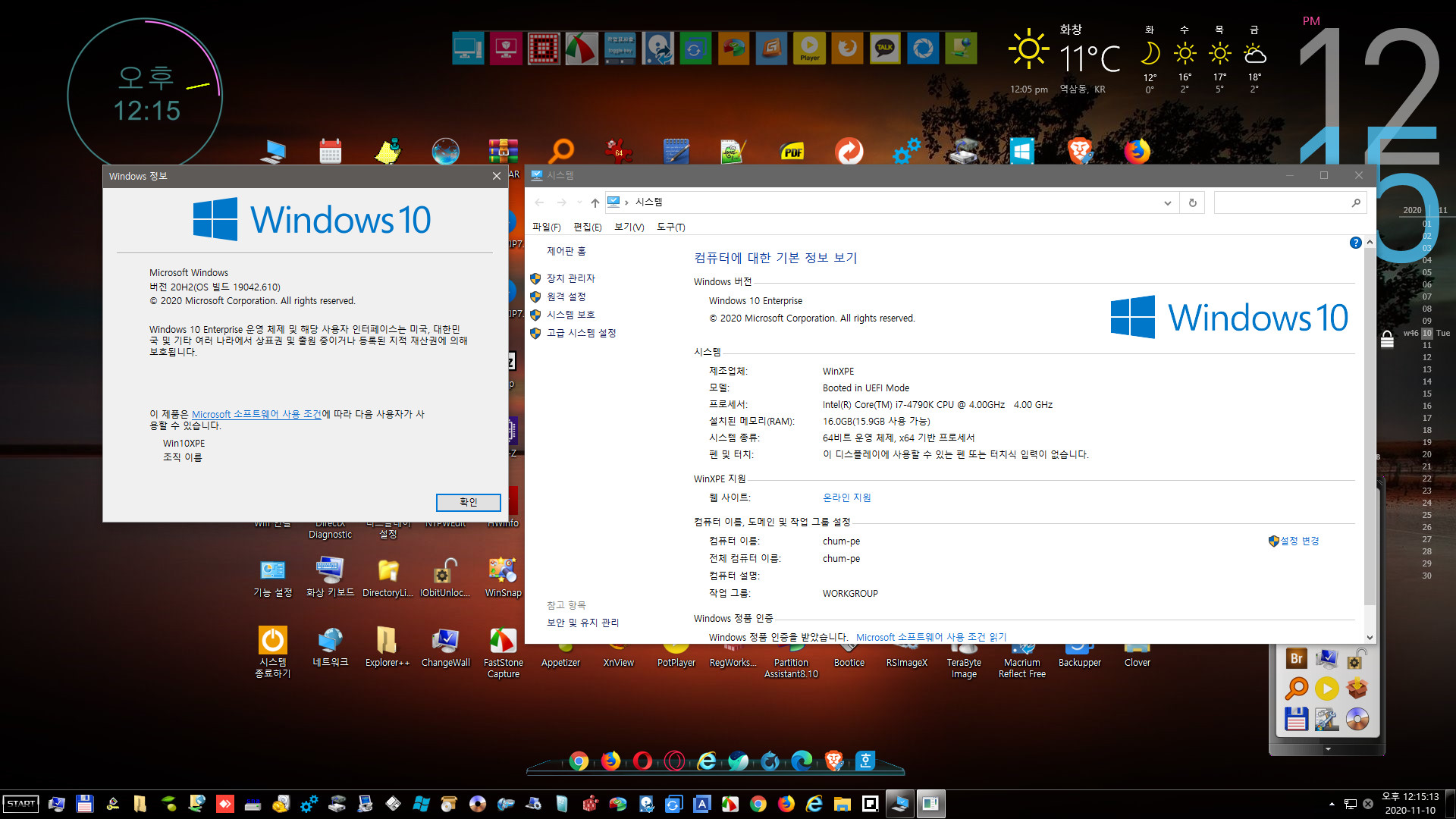Open the disc icon in the right dock
Viewport: 1456px width, 819px height.
(1357, 719)
